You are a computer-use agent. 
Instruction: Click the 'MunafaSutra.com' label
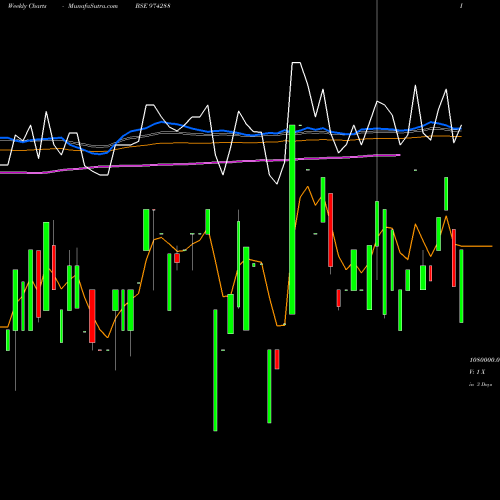tap(93, 6)
